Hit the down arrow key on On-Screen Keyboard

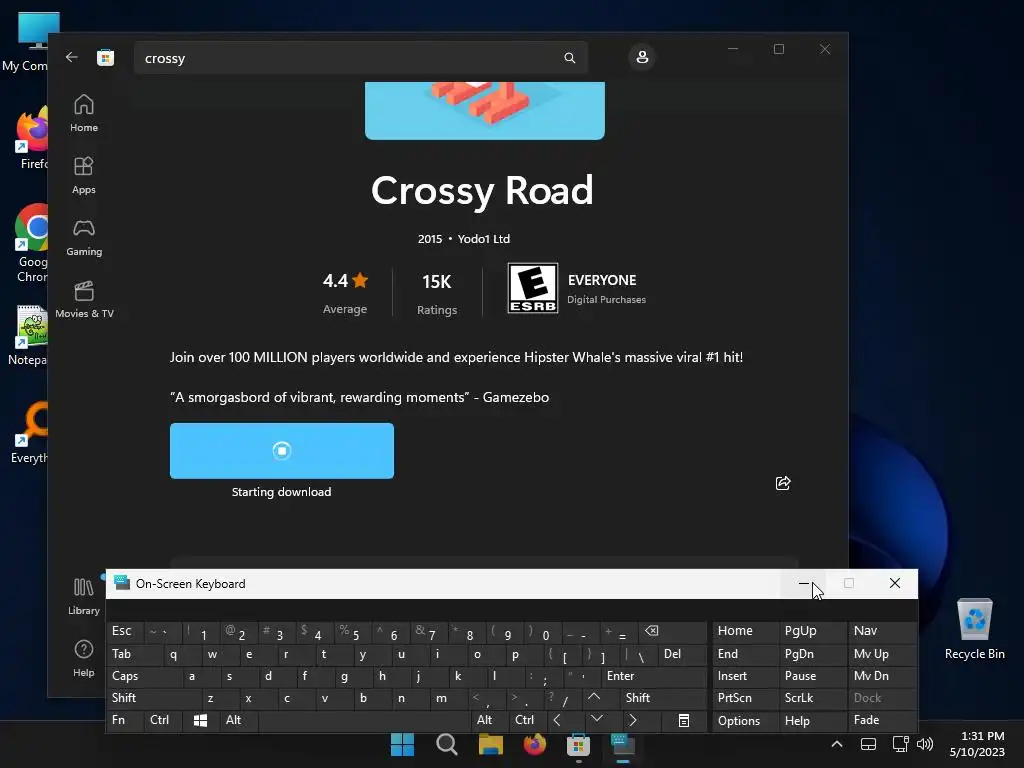pos(596,720)
